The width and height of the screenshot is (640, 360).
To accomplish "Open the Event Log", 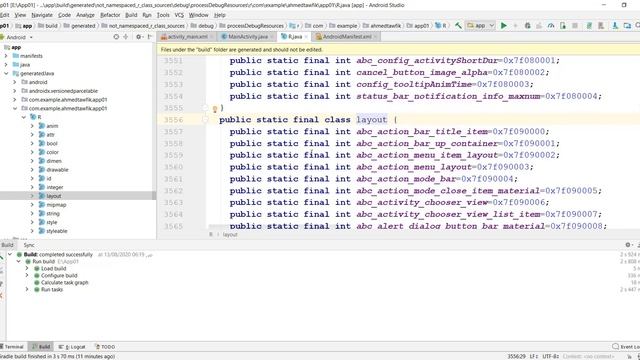I will coord(627,347).
